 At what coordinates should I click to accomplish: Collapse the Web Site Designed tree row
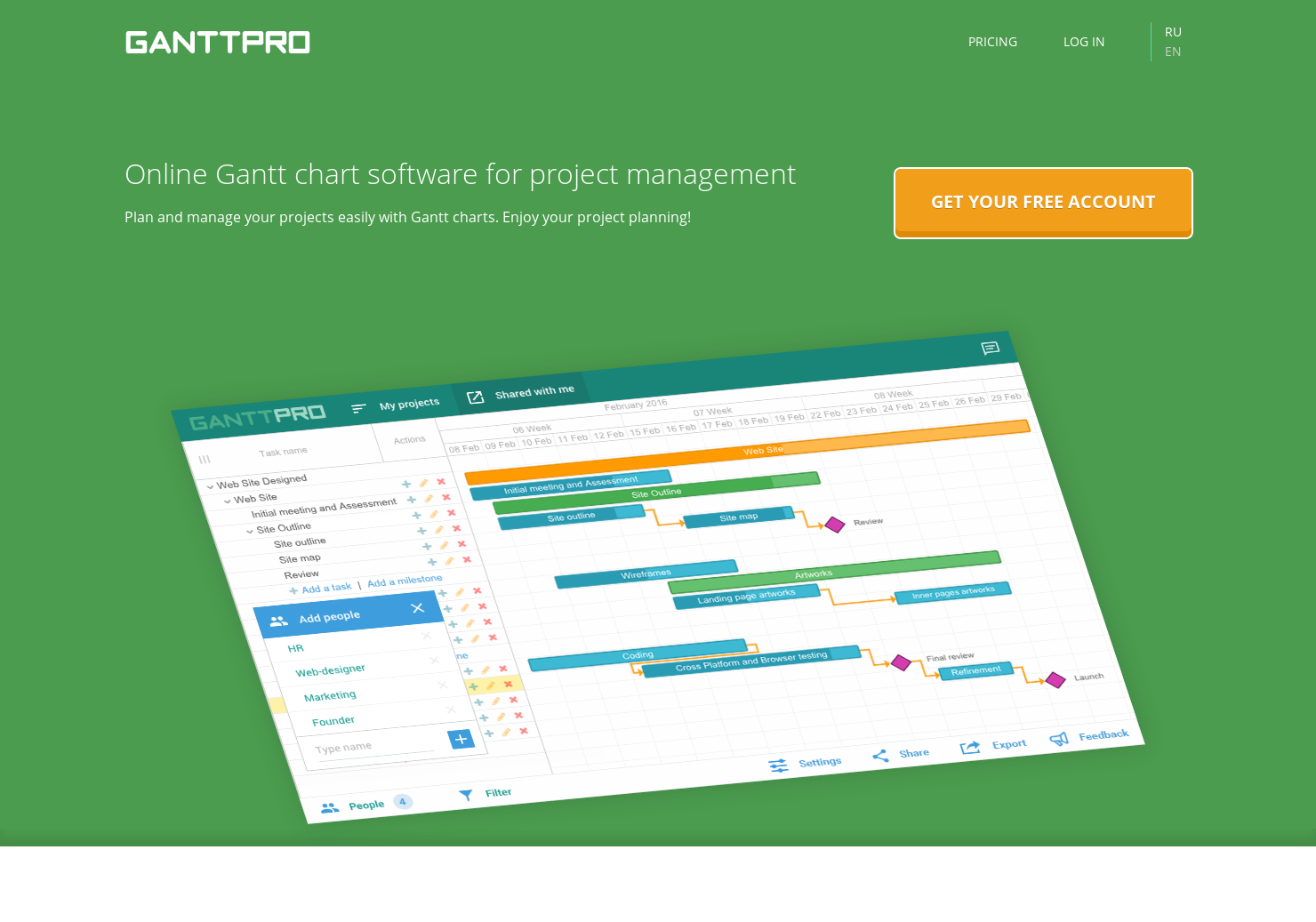(211, 486)
